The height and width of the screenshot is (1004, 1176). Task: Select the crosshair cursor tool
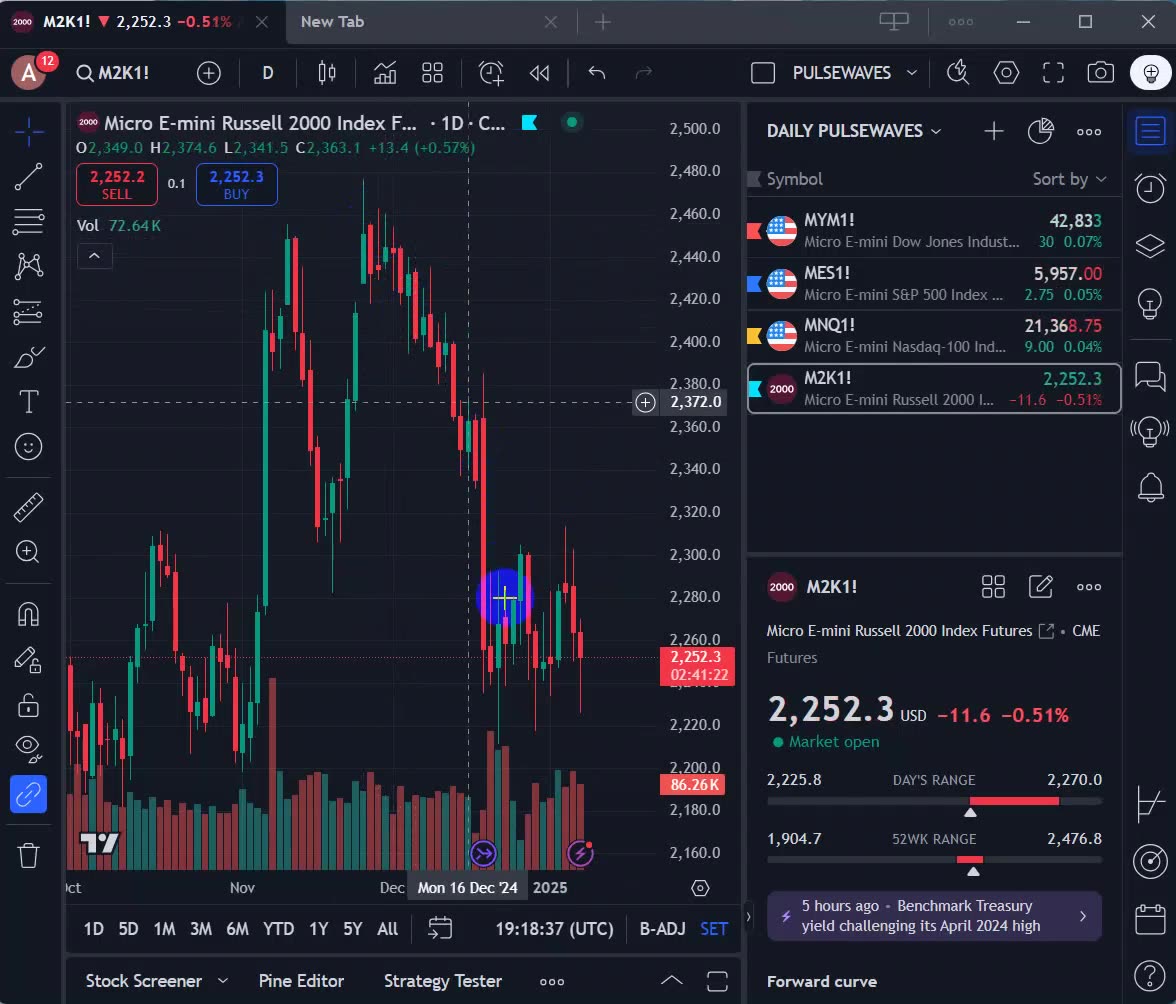[x=28, y=132]
